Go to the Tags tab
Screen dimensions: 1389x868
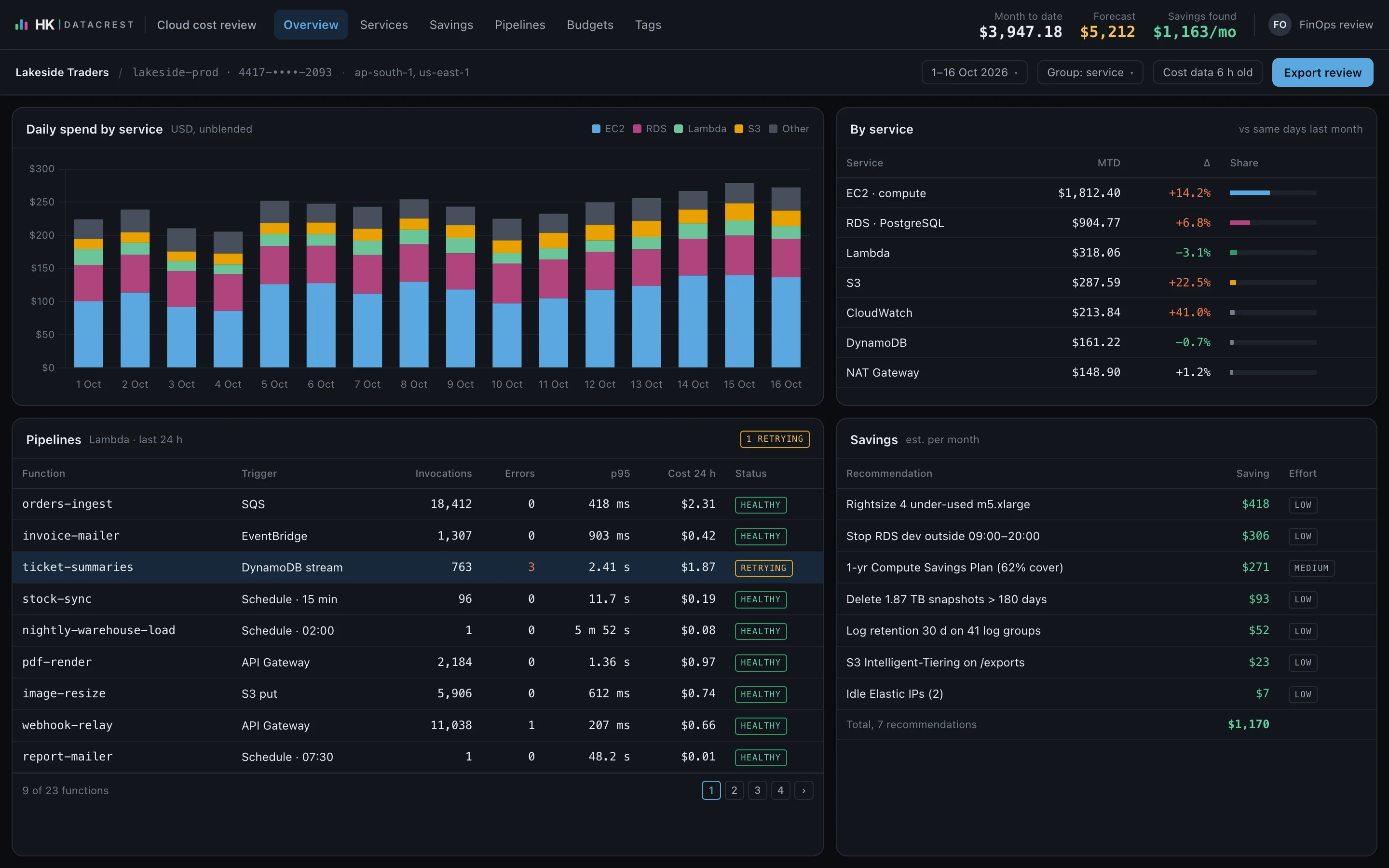[x=648, y=25]
